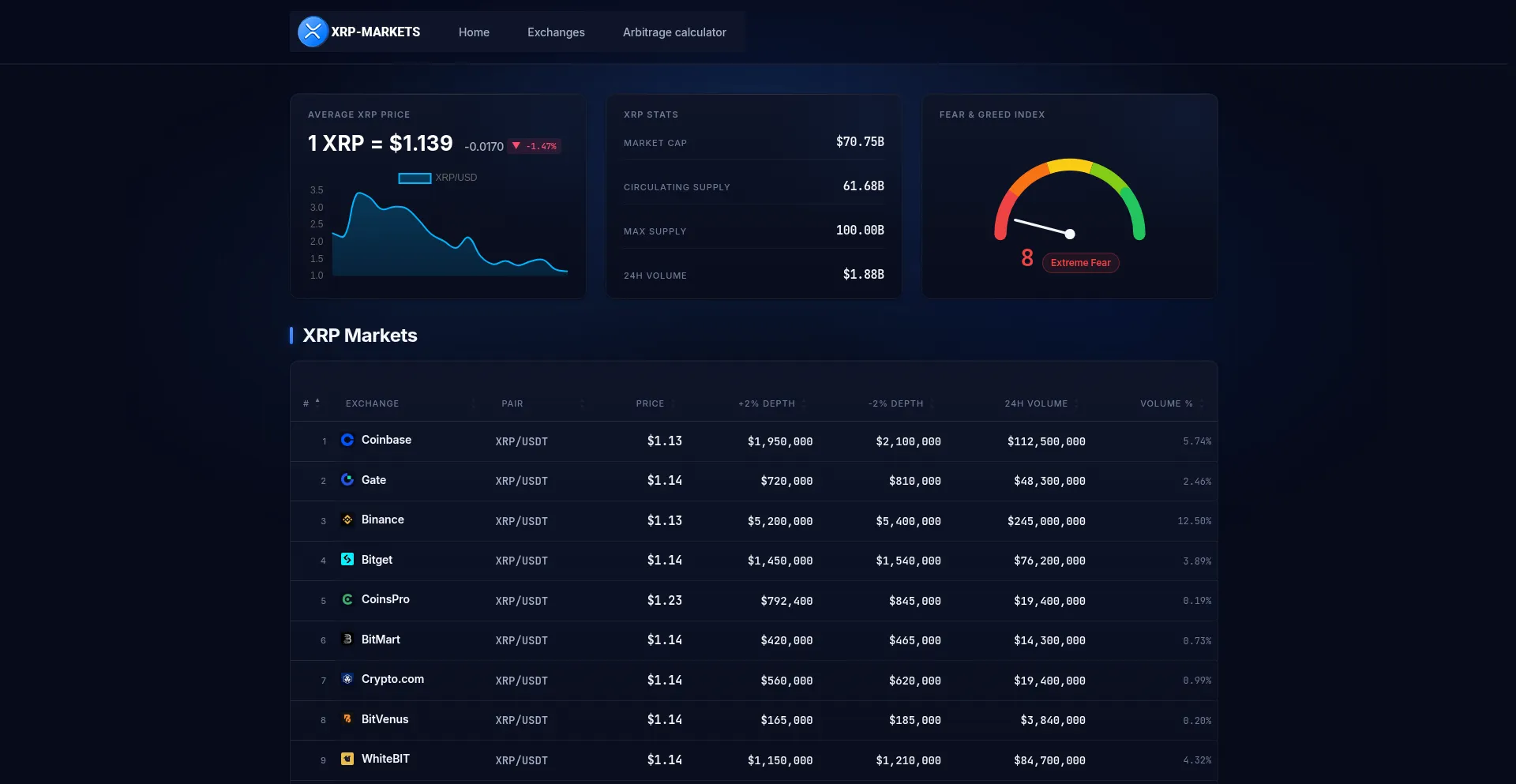1516x784 pixels.
Task: Click the CoinsPro exchange icon
Action: [347, 599]
